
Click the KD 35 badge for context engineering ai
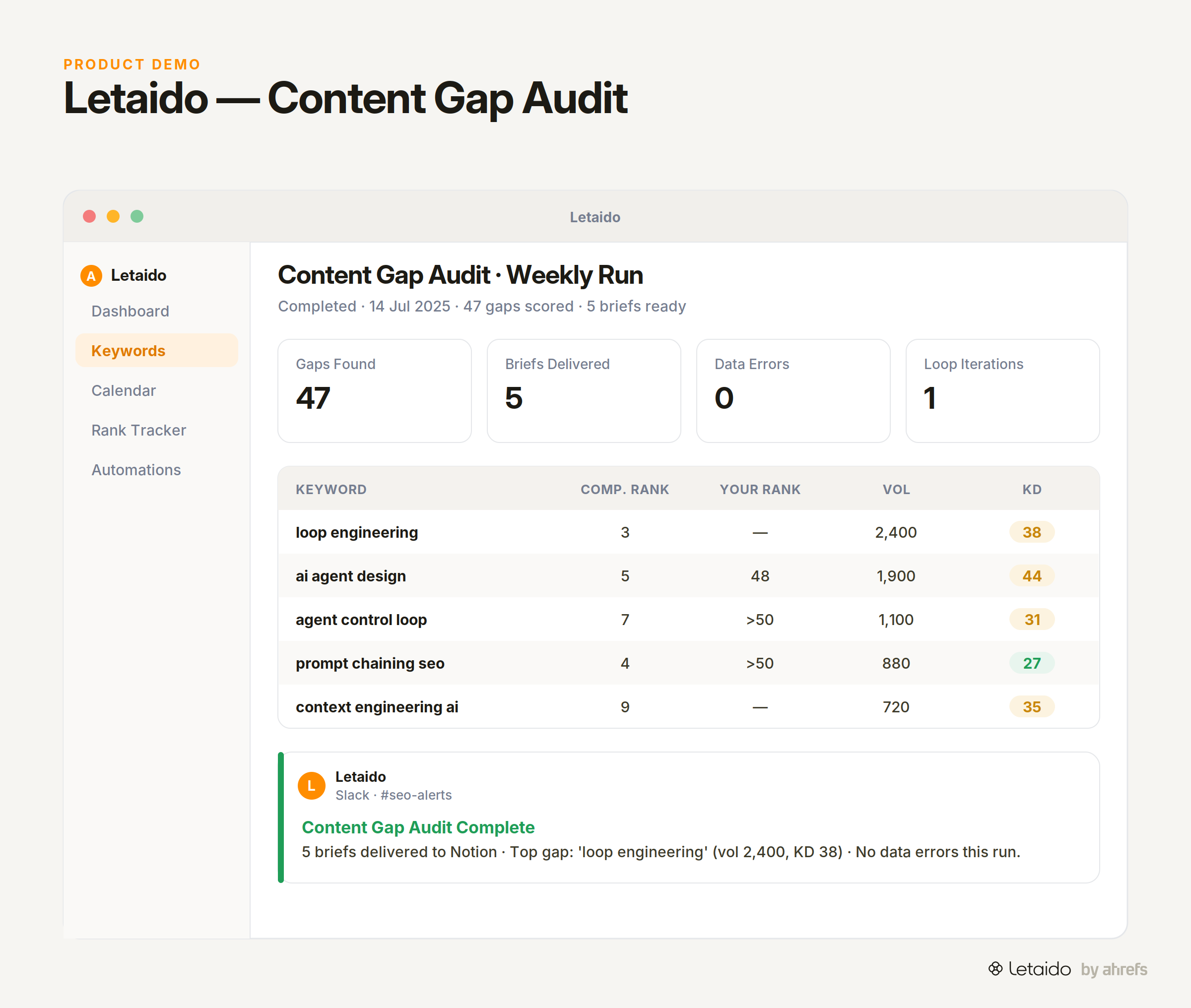coord(1032,707)
